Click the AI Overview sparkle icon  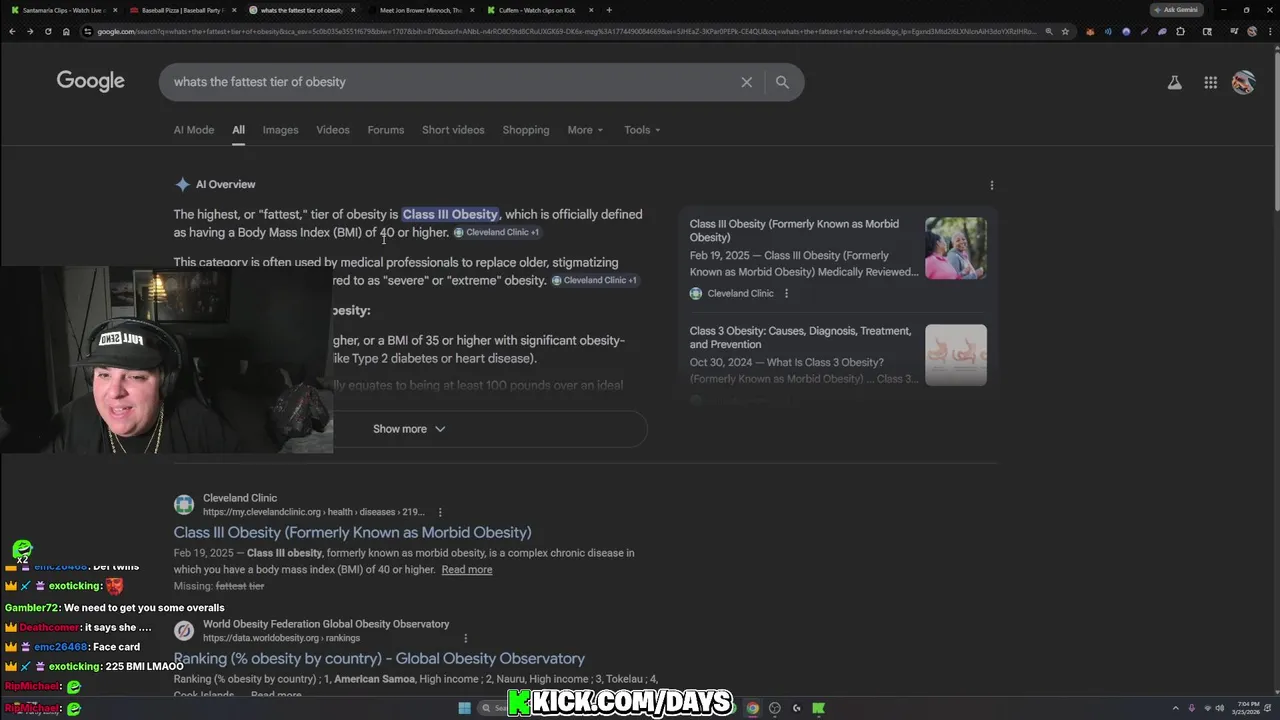pyautogui.click(x=182, y=184)
